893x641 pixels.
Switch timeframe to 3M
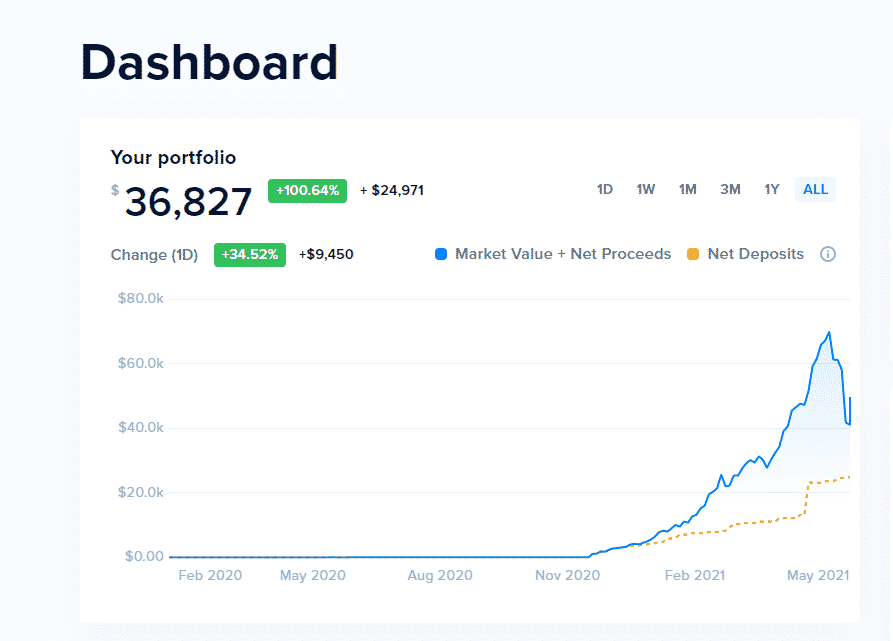coord(730,189)
